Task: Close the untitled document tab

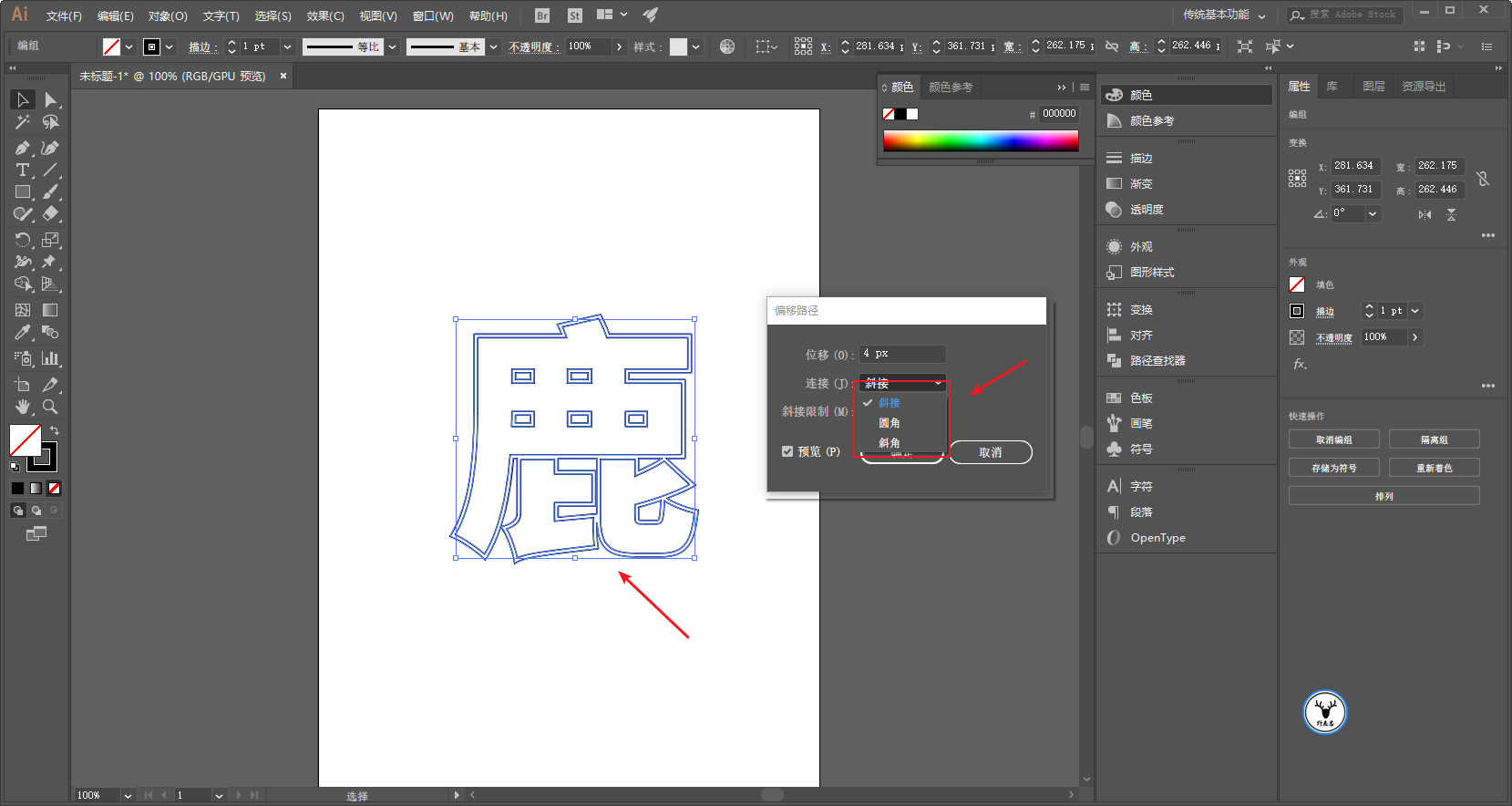Action: point(283,76)
